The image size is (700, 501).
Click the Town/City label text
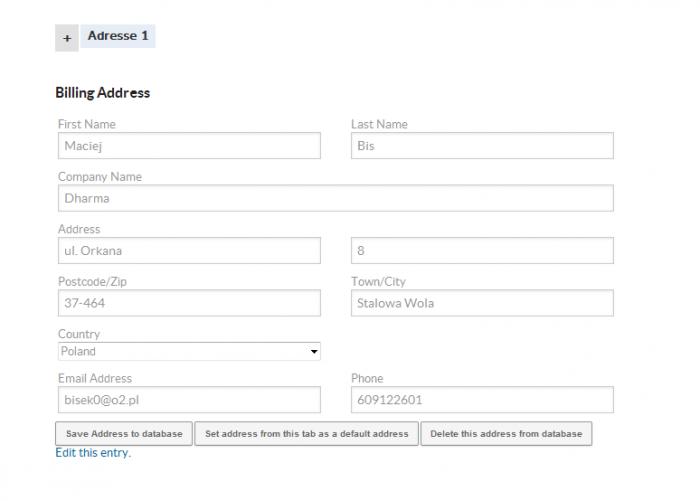click(x=378, y=282)
